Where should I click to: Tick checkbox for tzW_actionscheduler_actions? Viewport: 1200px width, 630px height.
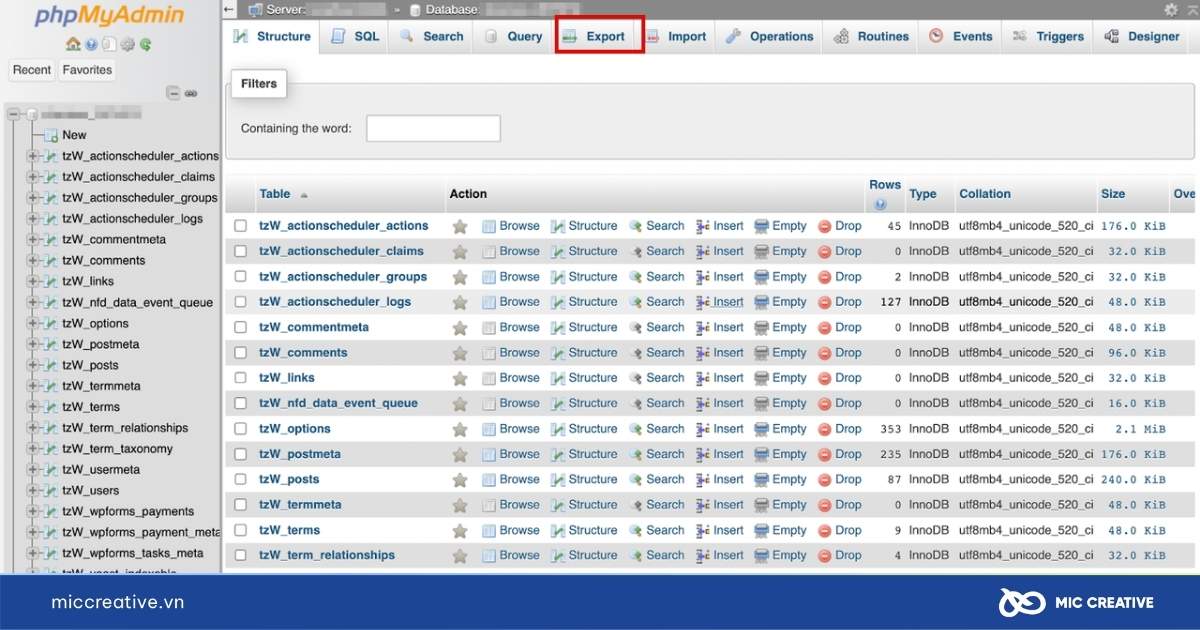coord(240,226)
